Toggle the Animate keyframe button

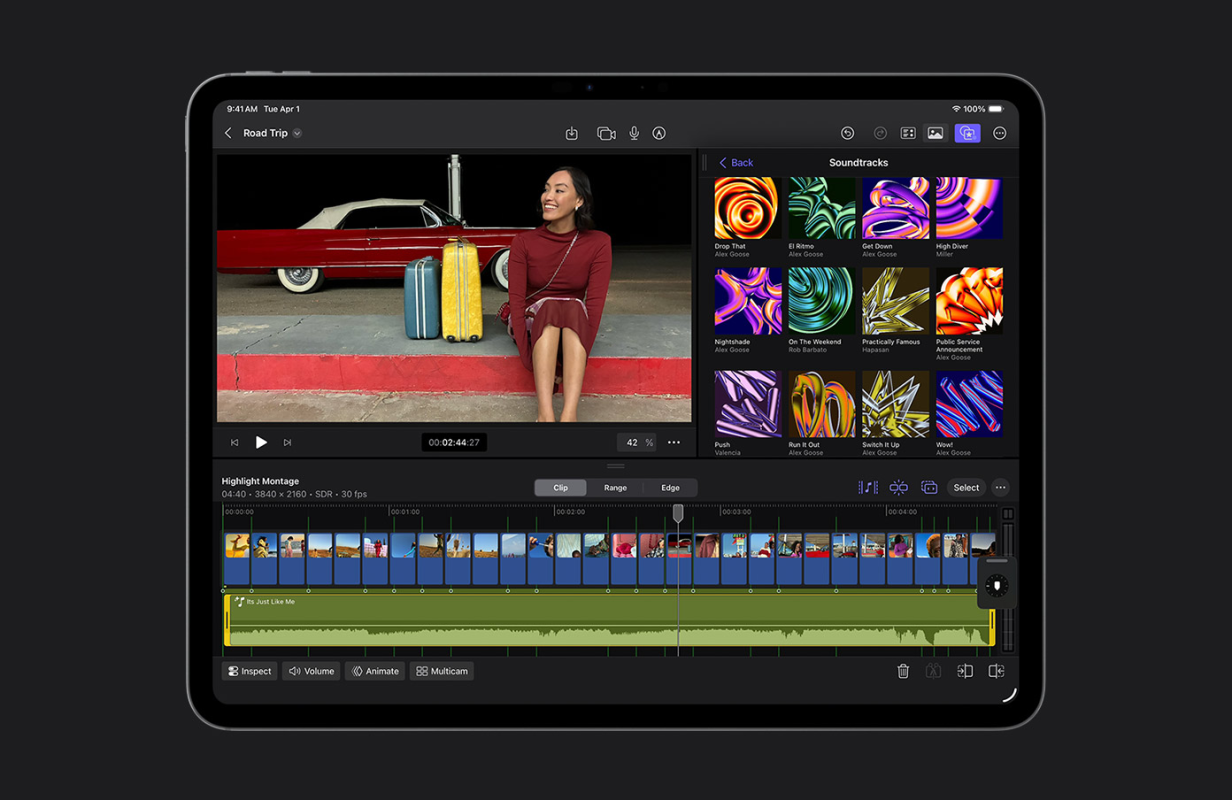point(375,671)
